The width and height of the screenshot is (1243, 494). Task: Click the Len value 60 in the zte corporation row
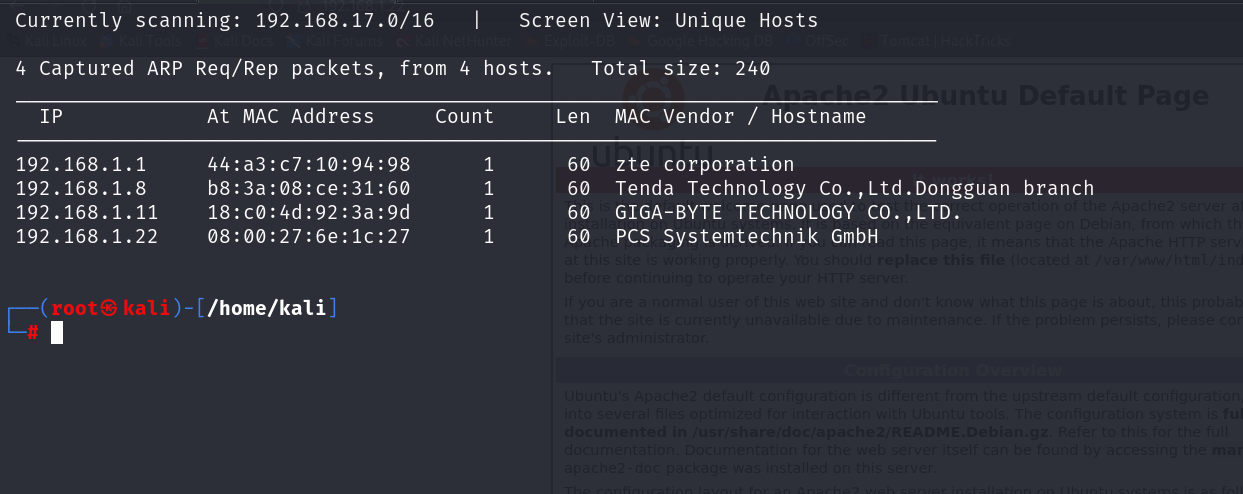[579, 165]
